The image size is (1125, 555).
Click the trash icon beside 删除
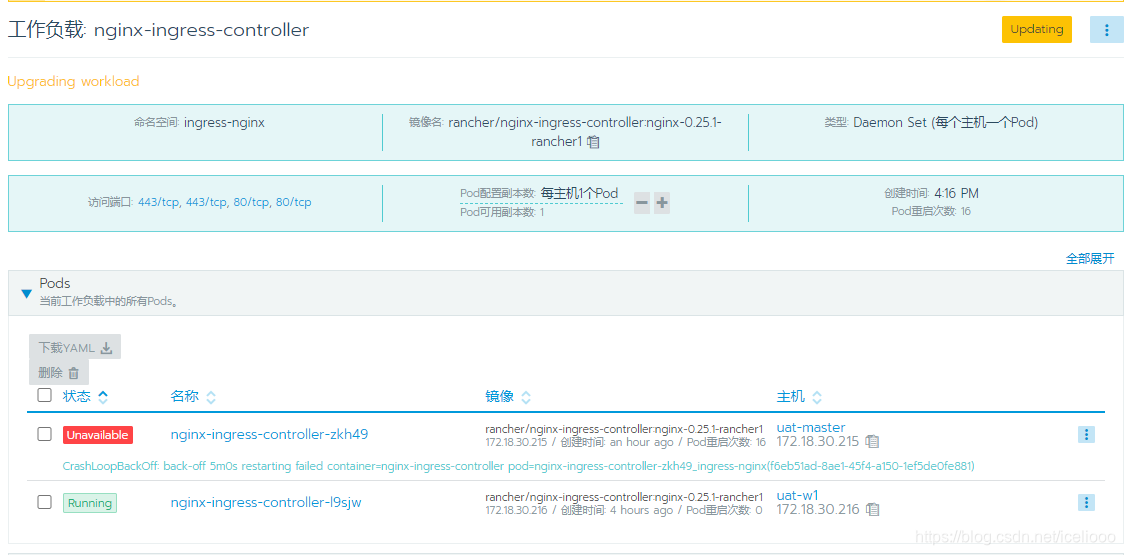tap(73, 373)
